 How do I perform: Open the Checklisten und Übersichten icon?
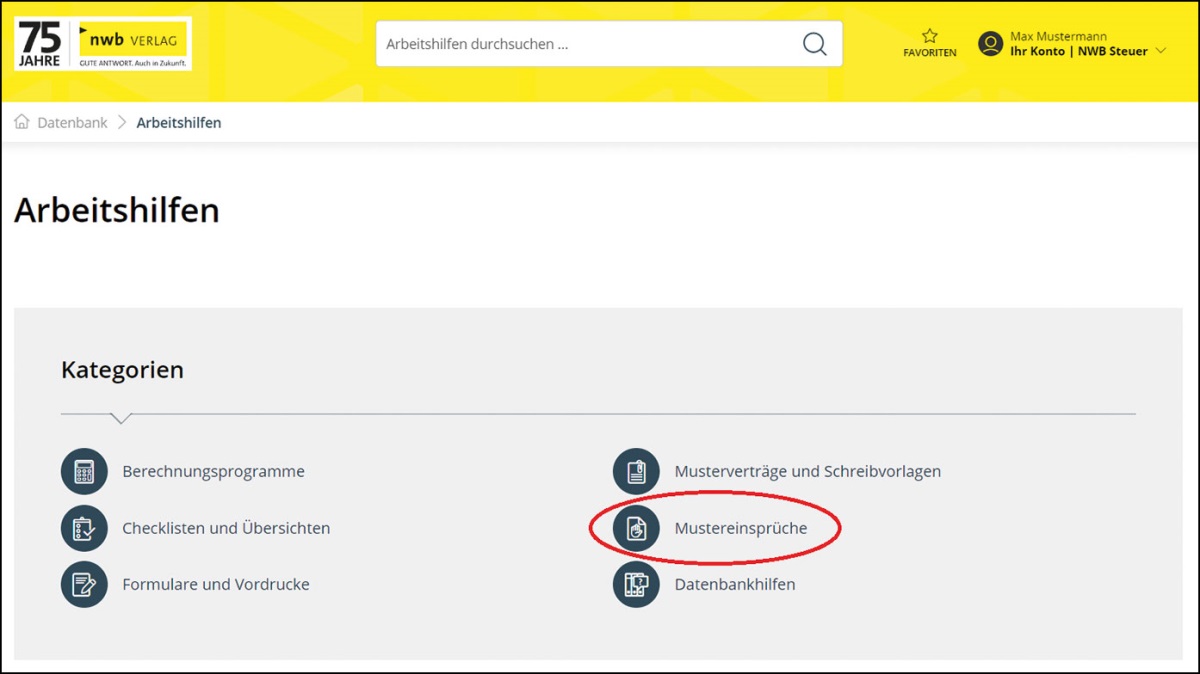[x=84, y=528]
